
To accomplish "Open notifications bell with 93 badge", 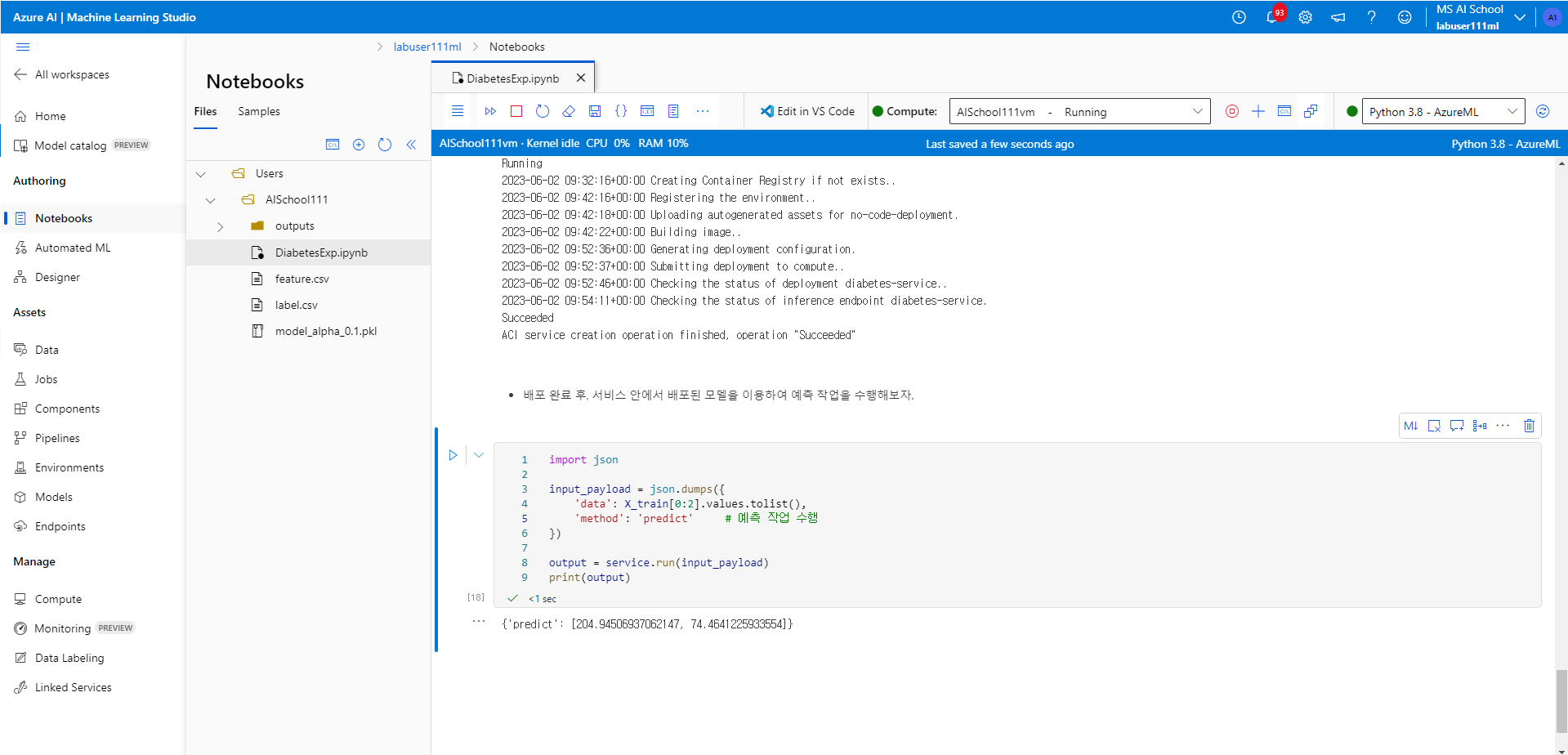I will (1273, 16).
